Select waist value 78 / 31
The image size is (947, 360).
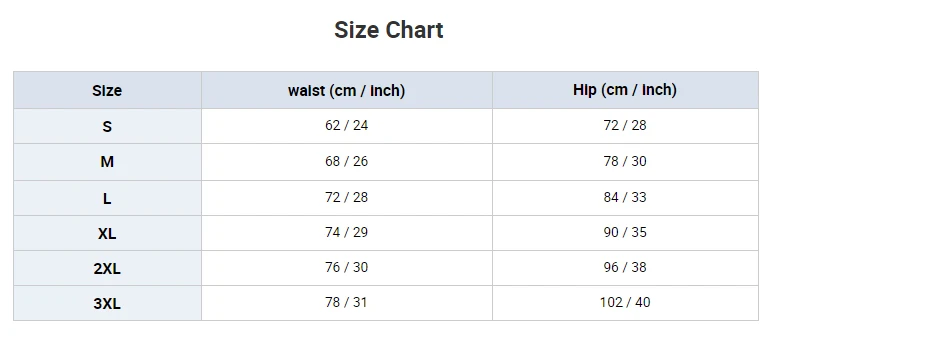click(x=347, y=303)
